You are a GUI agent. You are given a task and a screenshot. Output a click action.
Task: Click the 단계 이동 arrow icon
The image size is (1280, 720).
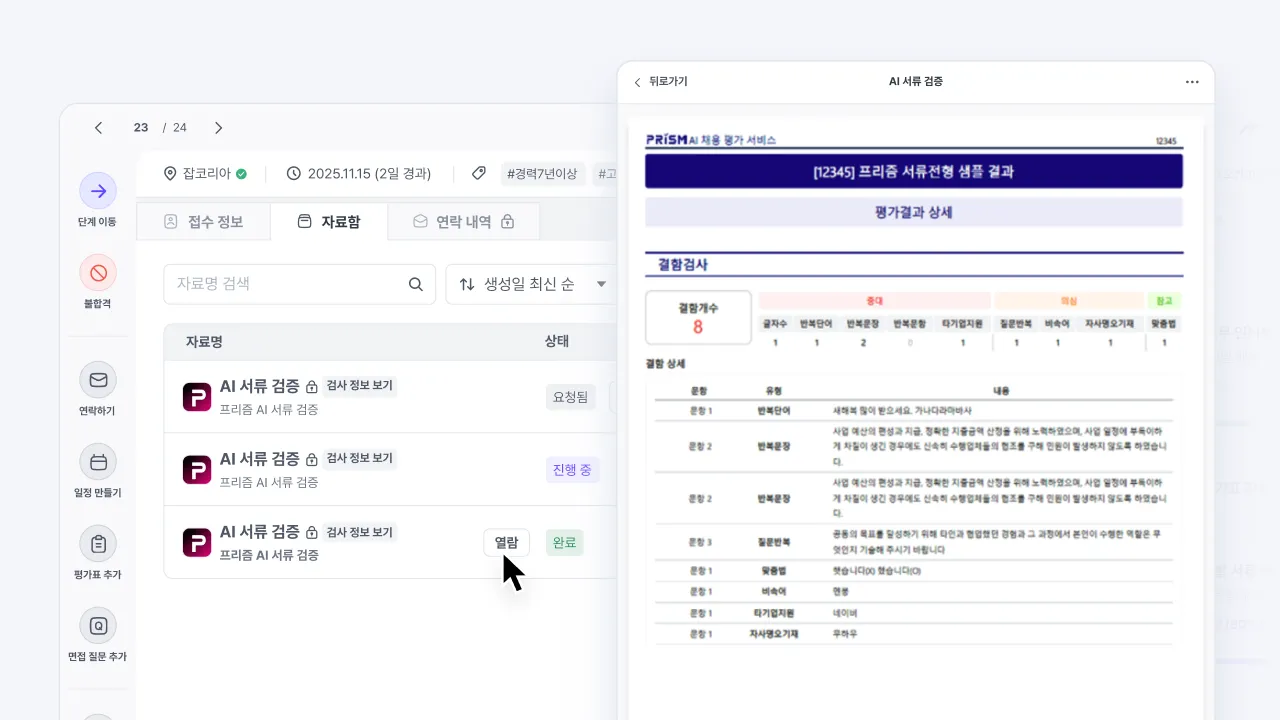tap(98, 191)
